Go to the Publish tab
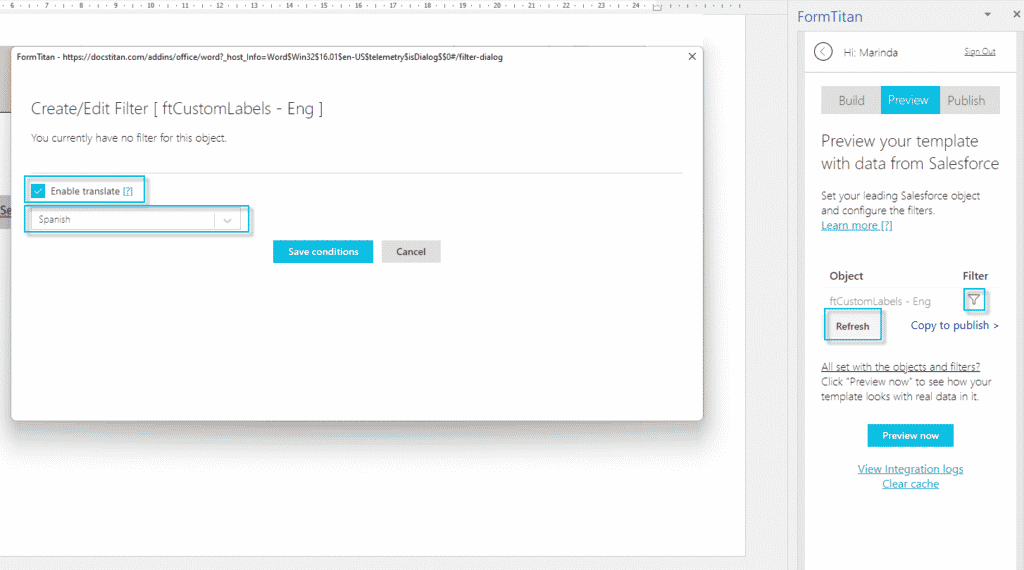The width and height of the screenshot is (1024, 570). click(x=969, y=101)
